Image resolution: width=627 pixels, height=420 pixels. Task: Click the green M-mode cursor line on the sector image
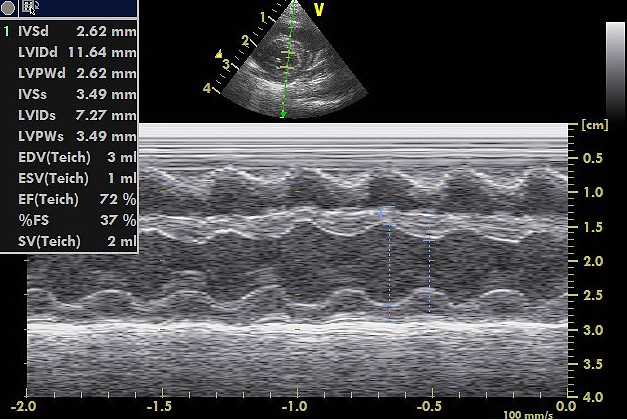(x=288, y=60)
